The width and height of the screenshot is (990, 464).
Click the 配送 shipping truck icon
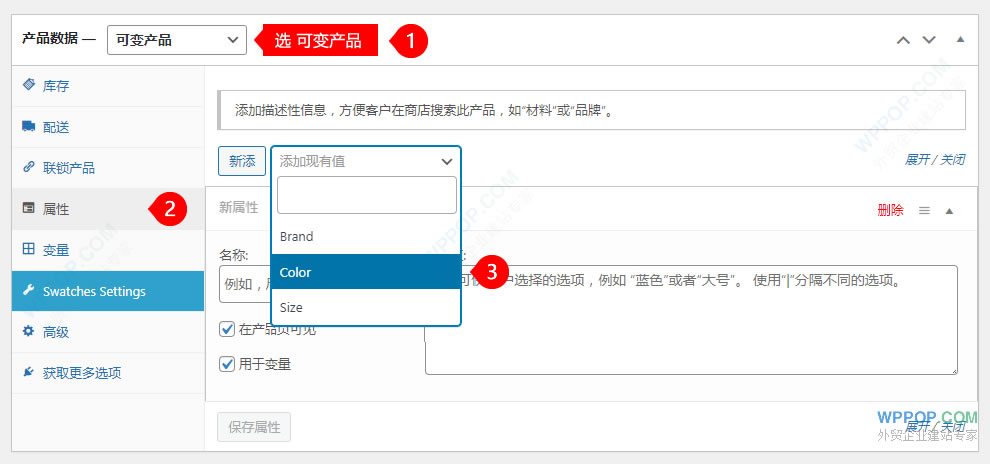point(28,127)
